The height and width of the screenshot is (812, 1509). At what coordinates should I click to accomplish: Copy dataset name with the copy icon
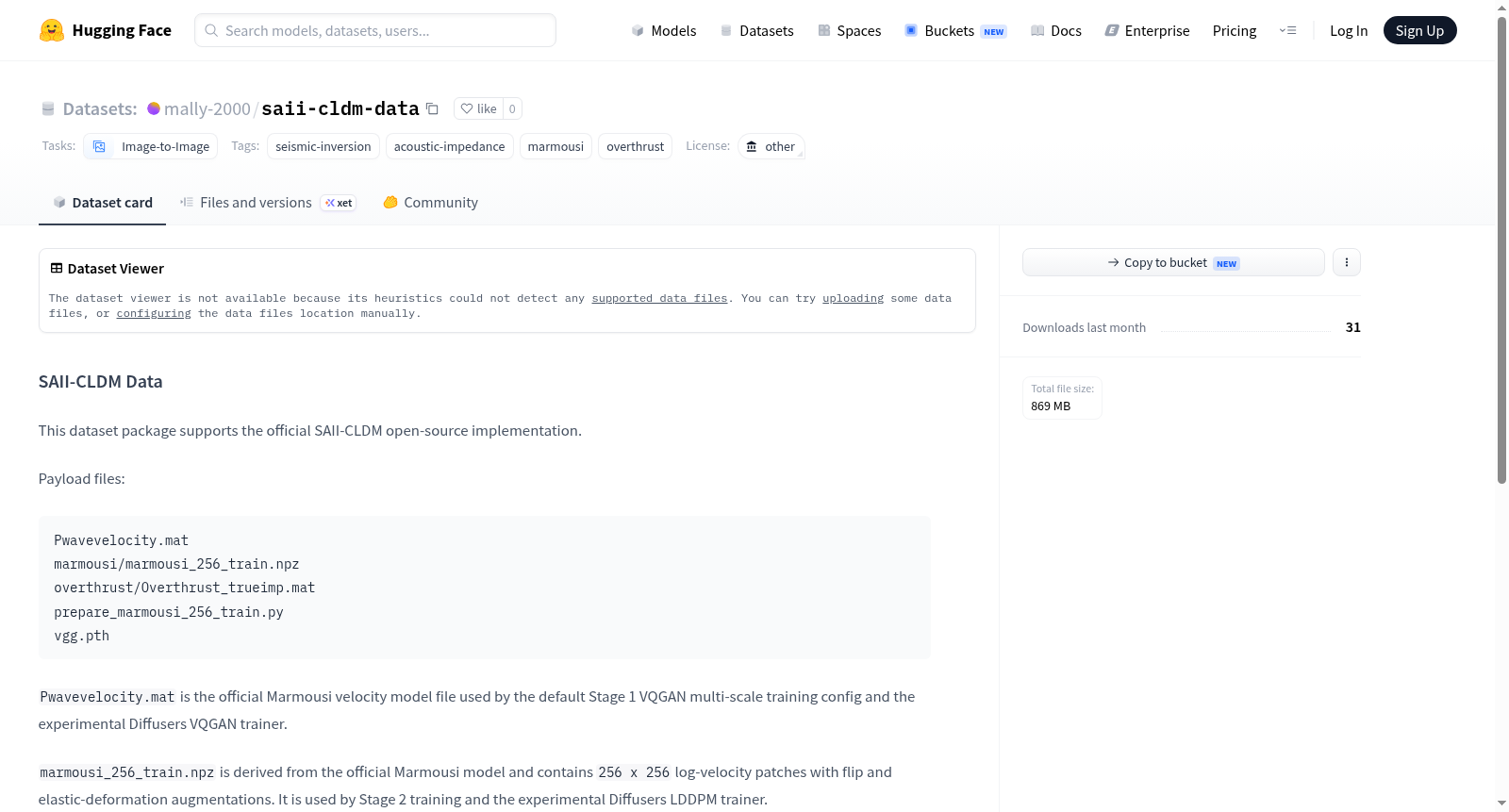click(432, 108)
